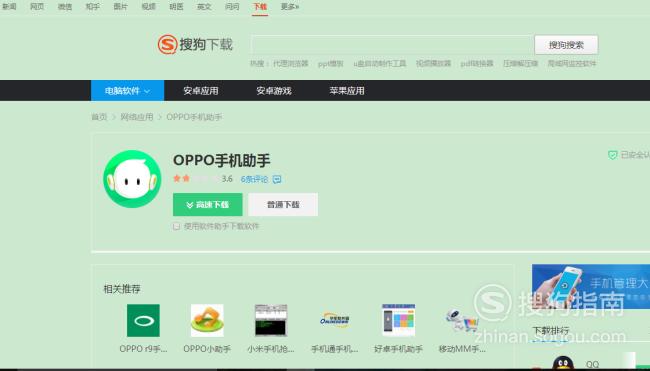650x371 pixels.
Task: Open the comment bubble icon beside 6条评论
Action: (277, 179)
